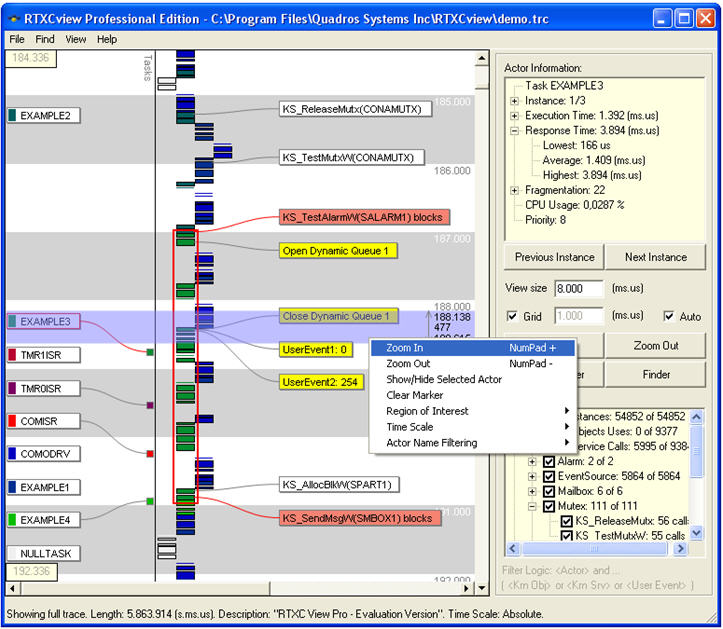The height and width of the screenshot is (629, 723).
Task: Choose Show/Hide Selected Actor
Action: click(x=473, y=380)
